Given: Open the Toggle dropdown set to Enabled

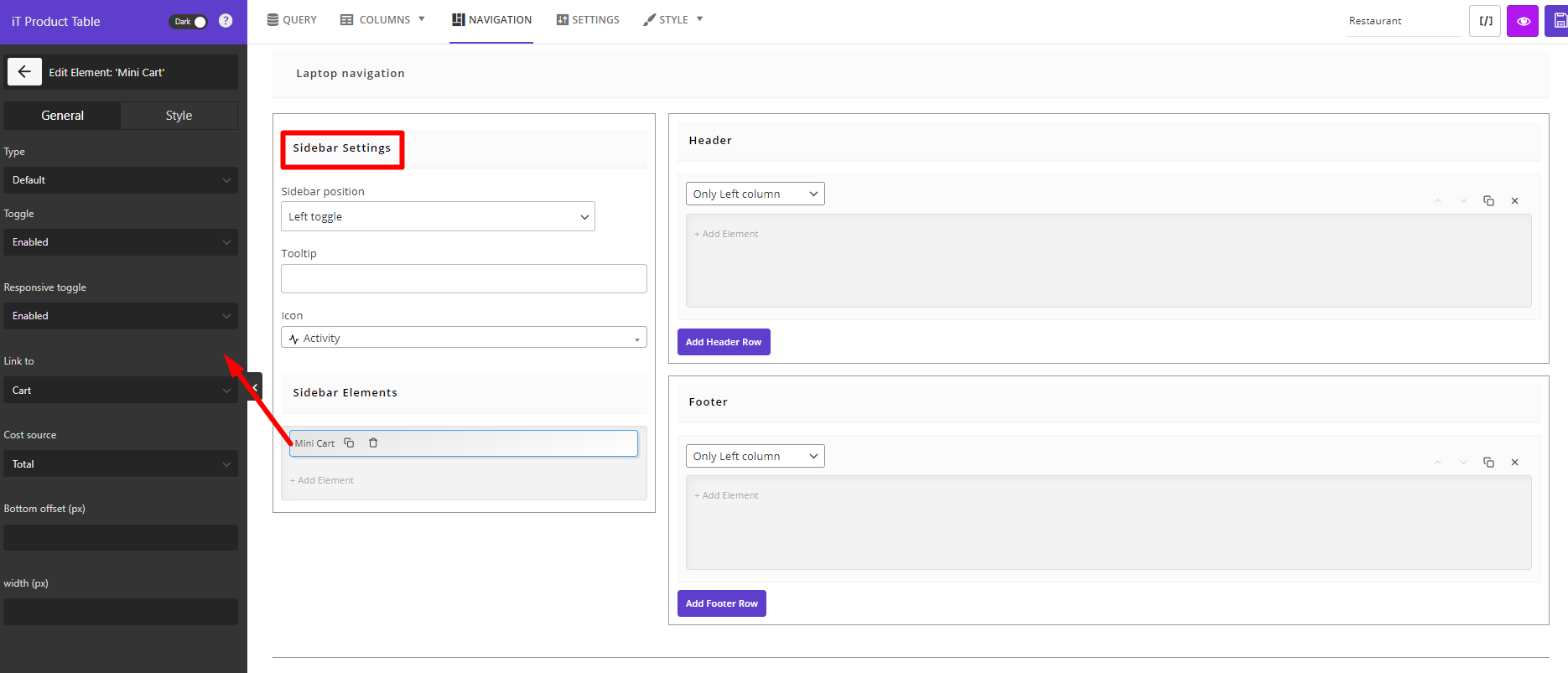Looking at the screenshot, I should click(x=121, y=242).
